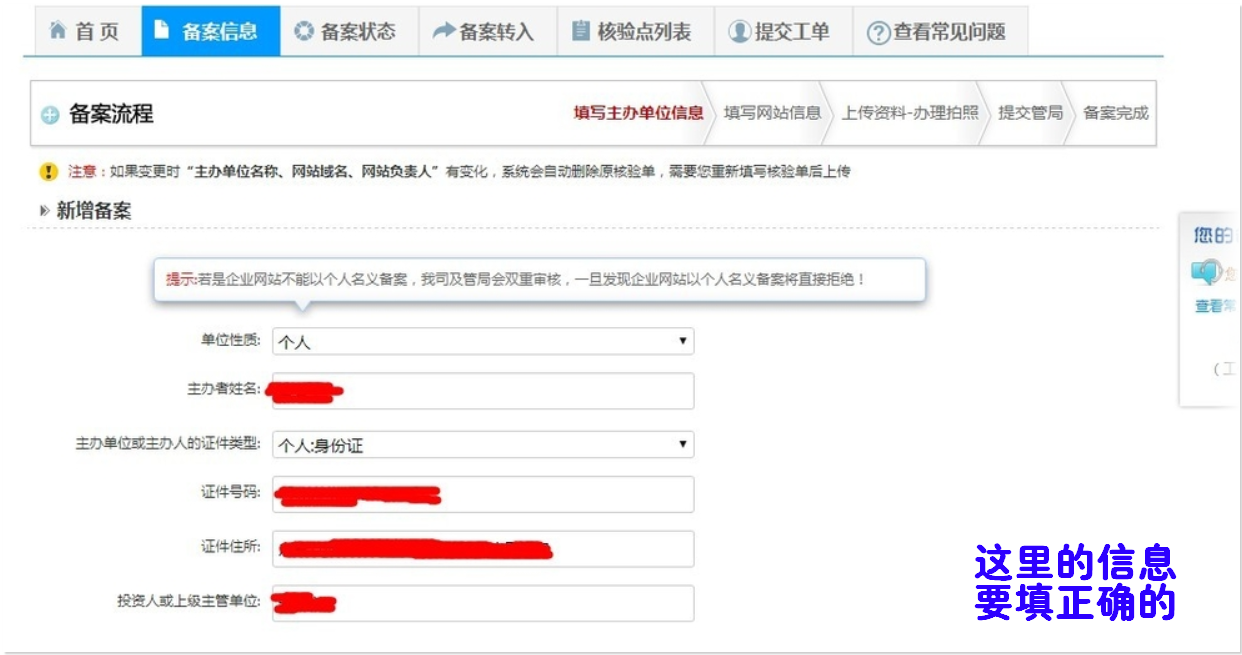Click the clipboard icon beside 核验点列表
The height and width of the screenshot is (655, 1242).
tap(580, 31)
